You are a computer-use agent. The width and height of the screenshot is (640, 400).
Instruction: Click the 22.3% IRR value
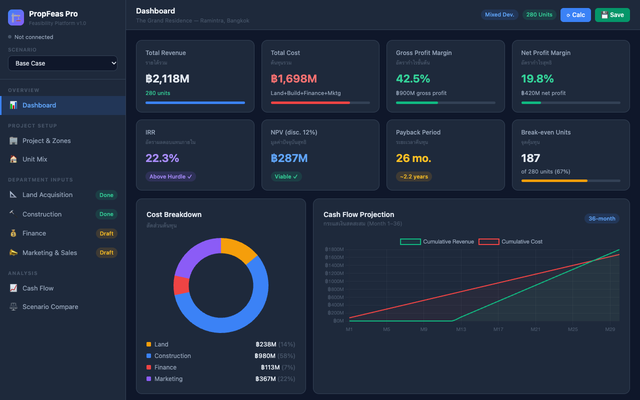(x=162, y=158)
